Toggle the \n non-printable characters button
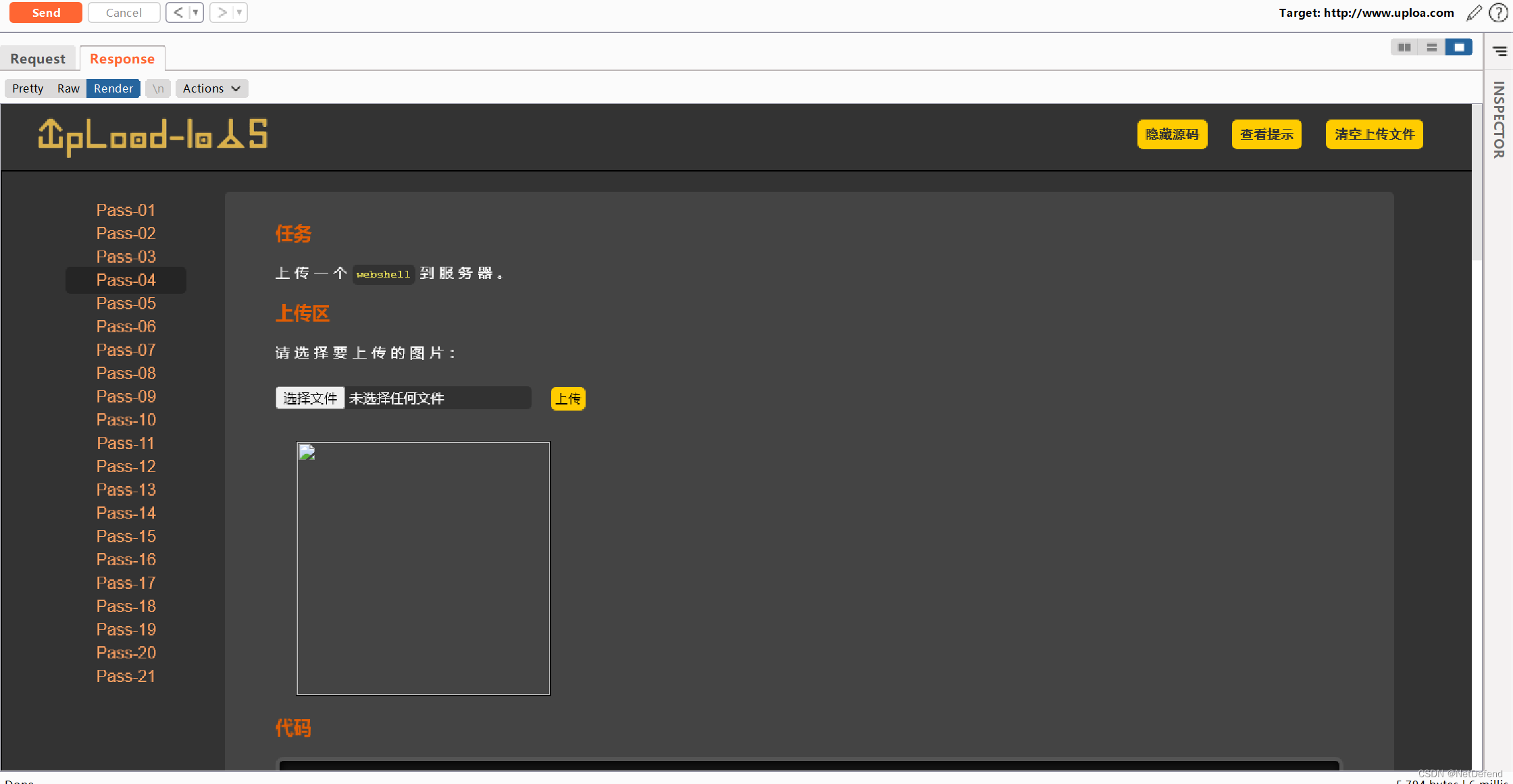1513x784 pixels. pos(158,88)
